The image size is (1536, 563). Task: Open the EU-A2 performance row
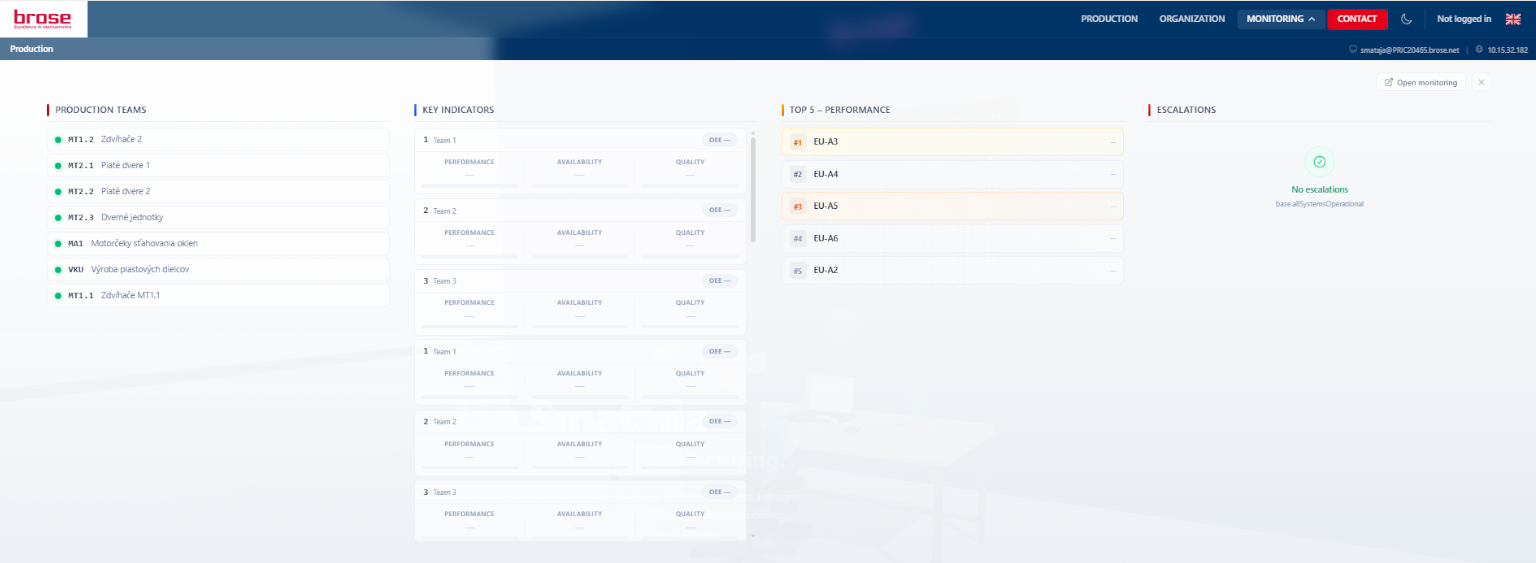pos(952,270)
